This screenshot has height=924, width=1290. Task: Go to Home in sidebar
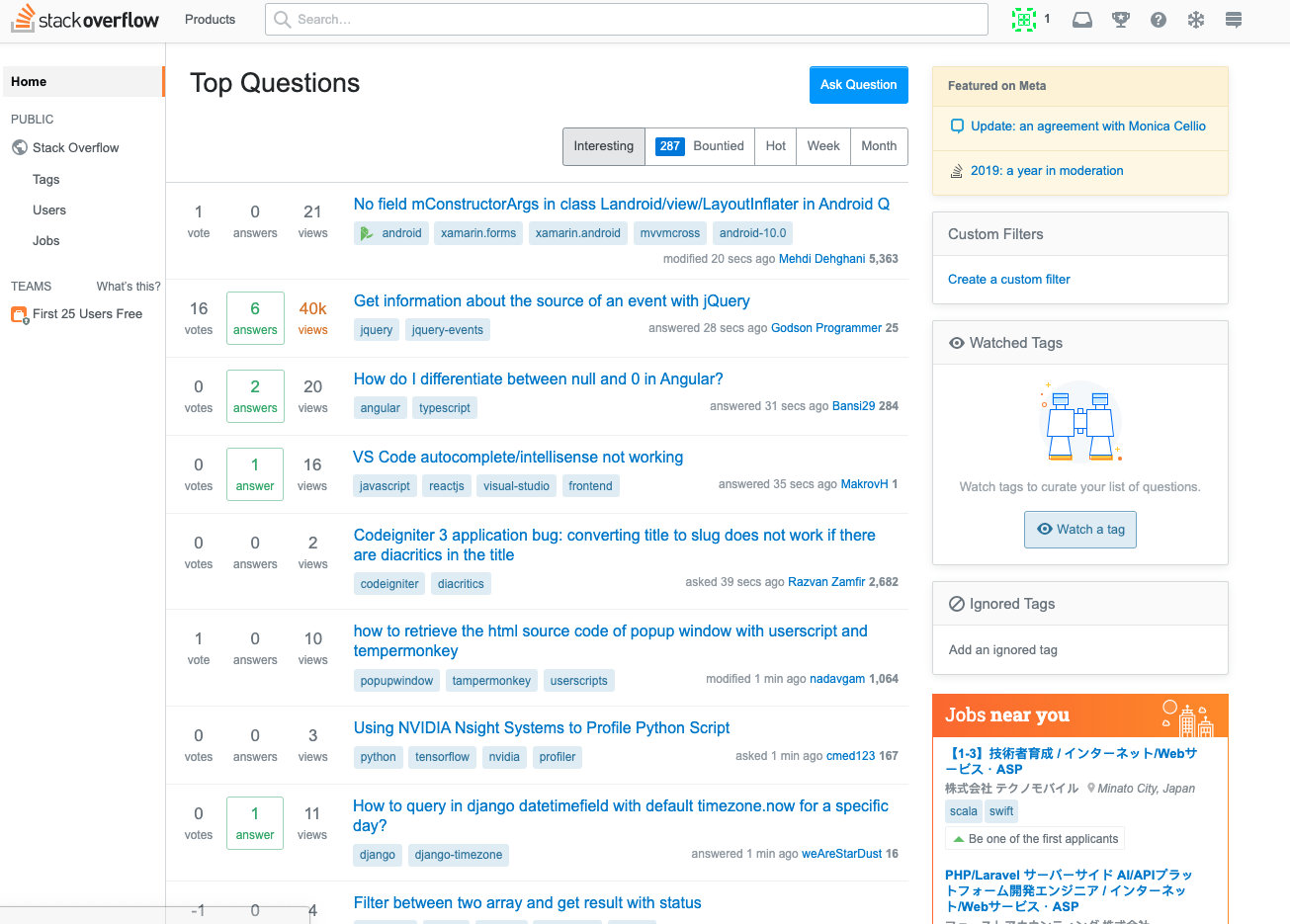[82, 81]
